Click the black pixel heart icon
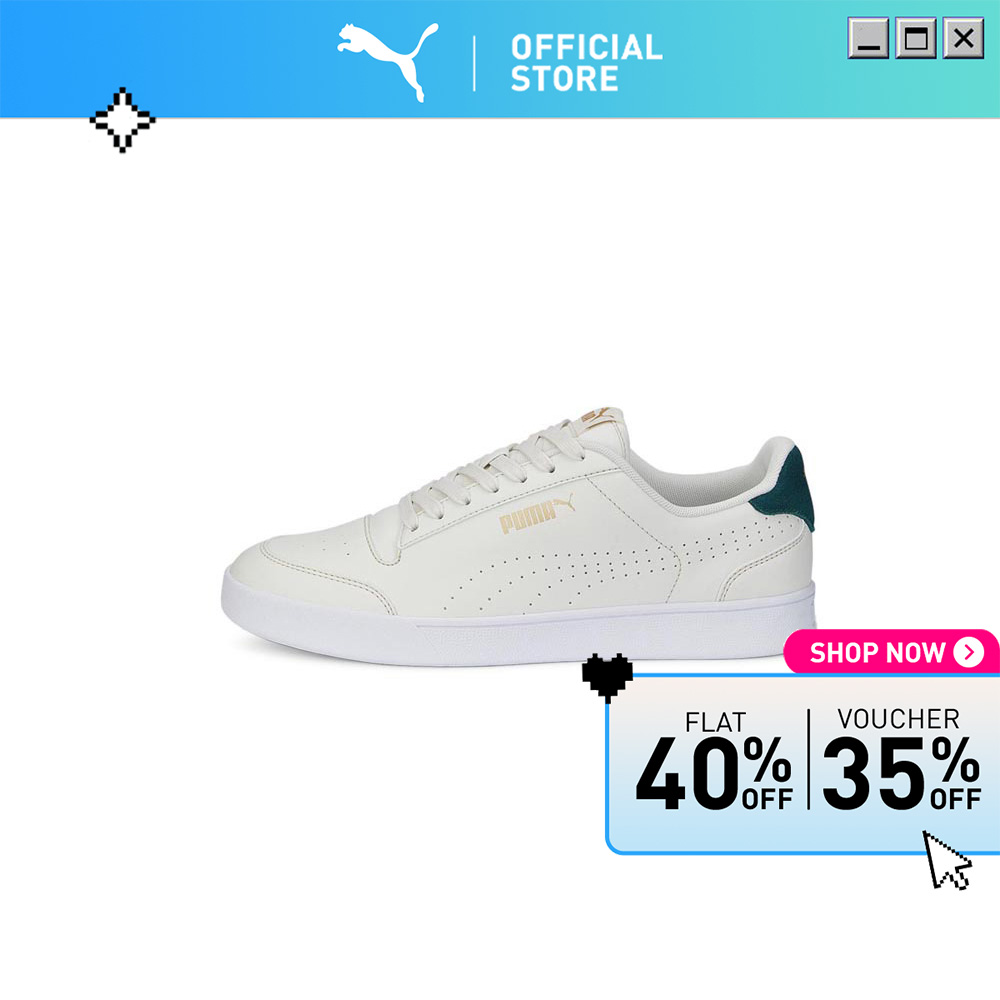1000x1000 pixels. coord(607,678)
